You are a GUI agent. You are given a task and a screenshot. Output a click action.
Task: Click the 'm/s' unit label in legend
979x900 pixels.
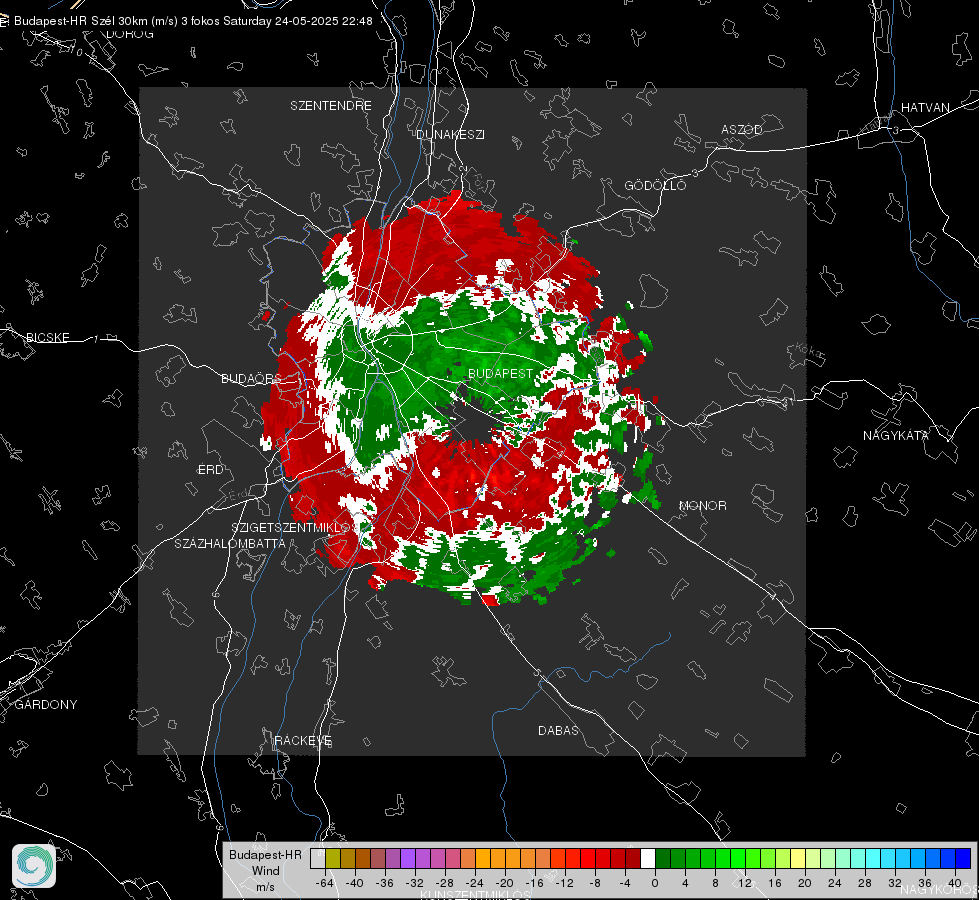click(x=265, y=887)
